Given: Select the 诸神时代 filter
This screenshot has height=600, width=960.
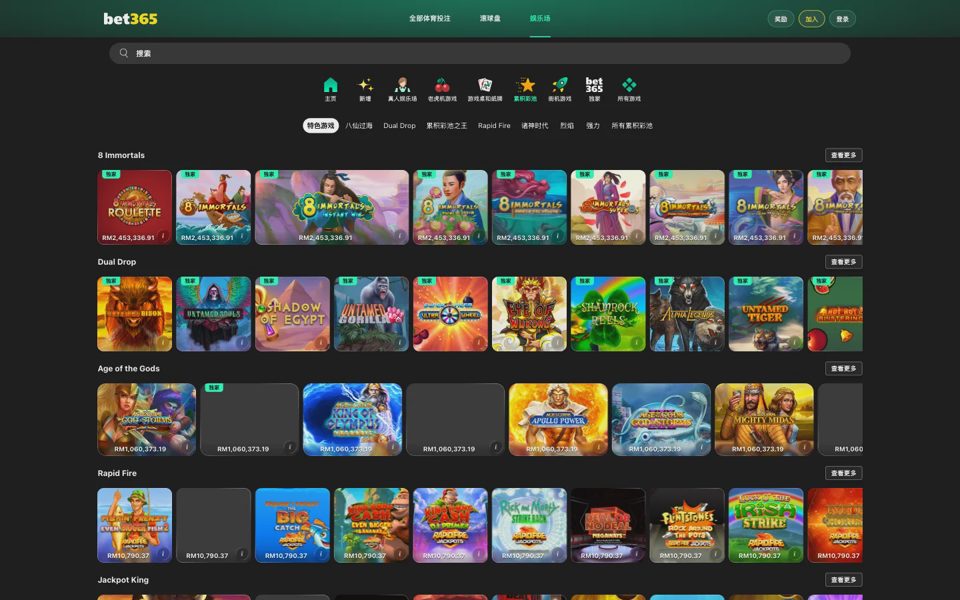Looking at the screenshot, I should point(534,126).
